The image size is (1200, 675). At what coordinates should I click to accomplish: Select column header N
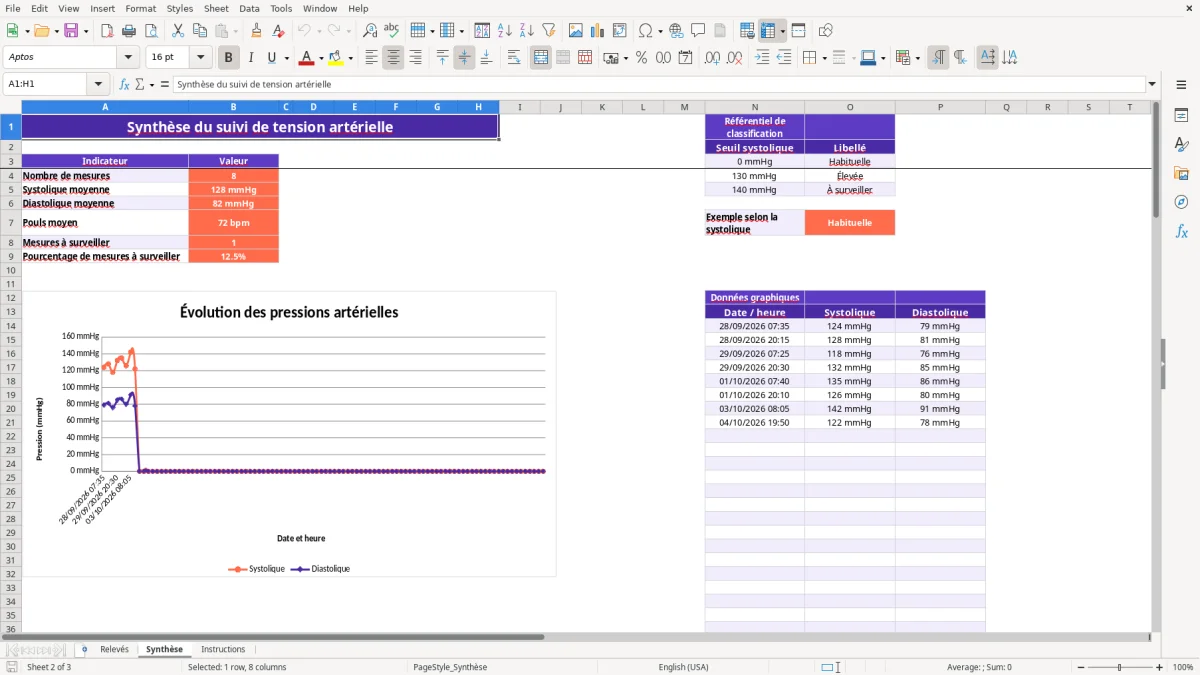click(x=754, y=107)
